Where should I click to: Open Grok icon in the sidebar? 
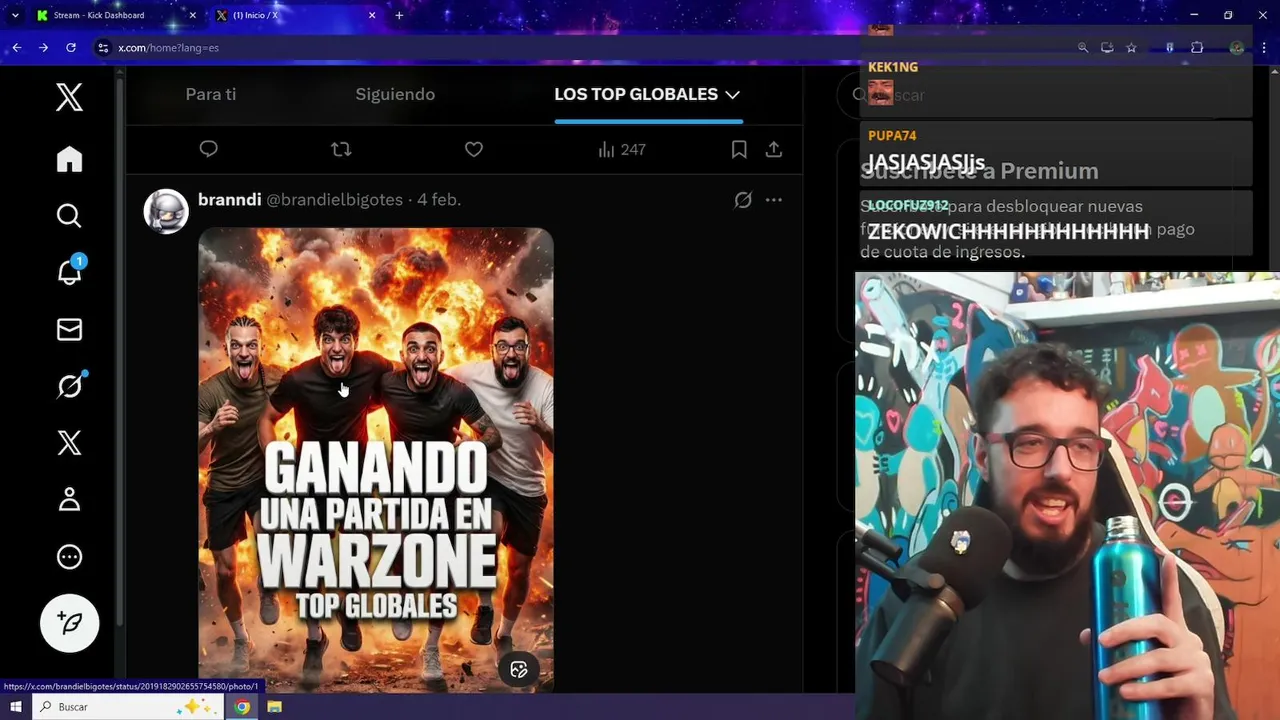(69, 385)
